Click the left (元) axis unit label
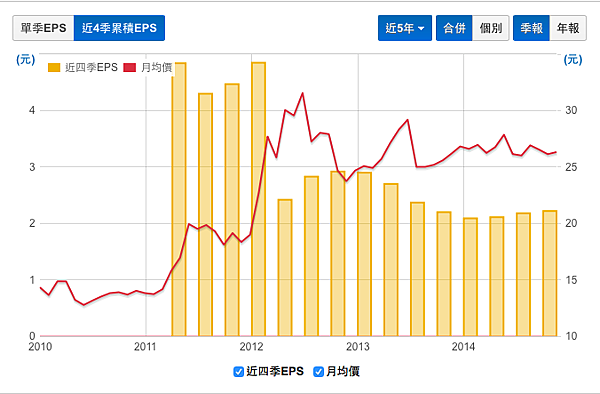The width and height of the screenshot is (600, 394). [26, 60]
